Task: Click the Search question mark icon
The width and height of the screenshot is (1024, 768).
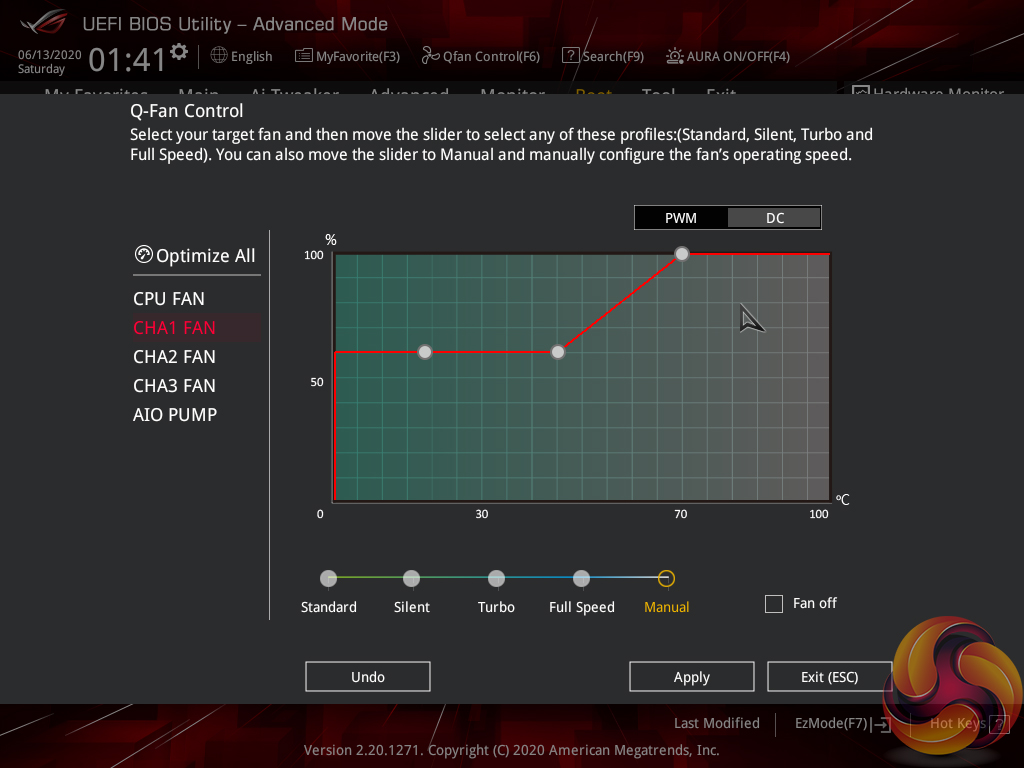Action: tap(570, 56)
